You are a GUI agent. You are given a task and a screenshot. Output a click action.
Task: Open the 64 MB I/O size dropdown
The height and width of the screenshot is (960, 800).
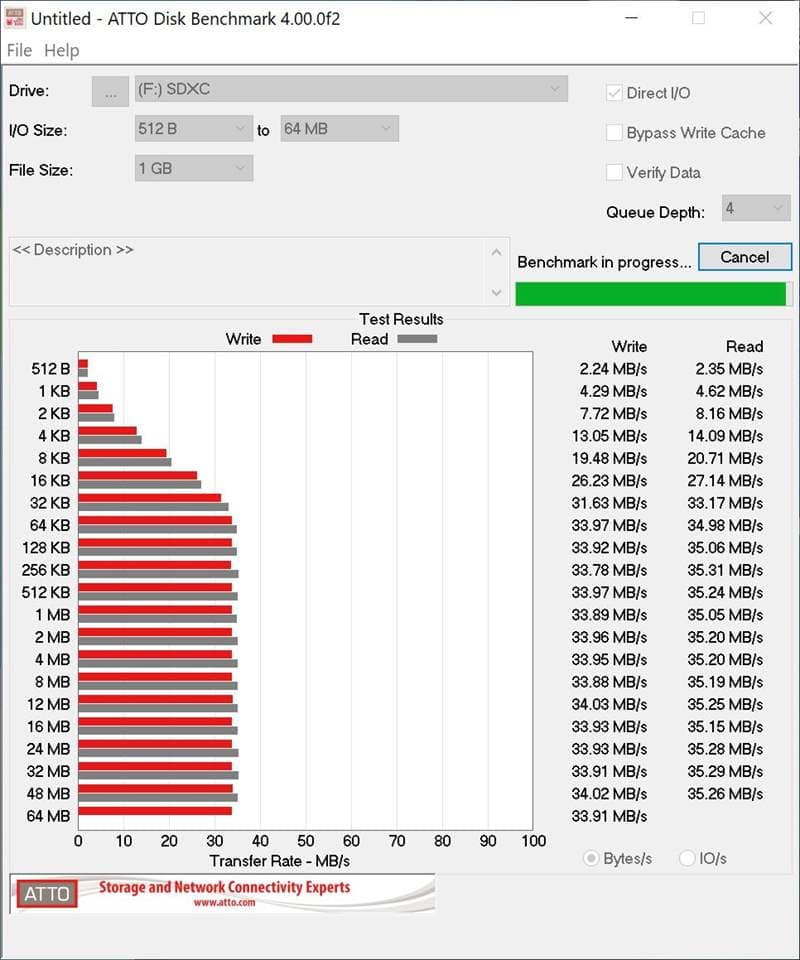coord(339,129)
